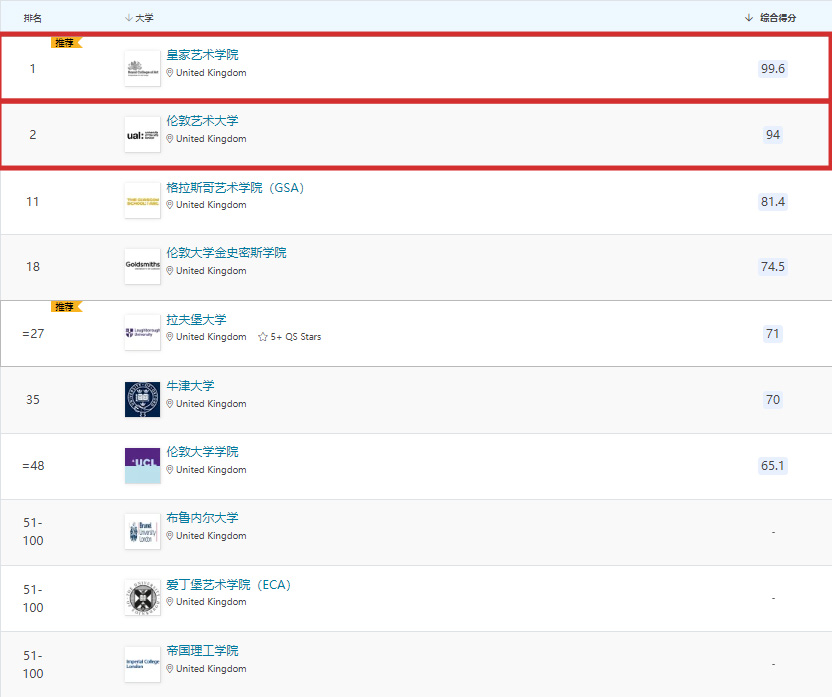Open the 伦敦艺术大学 university page

click(x=202, y=120)
